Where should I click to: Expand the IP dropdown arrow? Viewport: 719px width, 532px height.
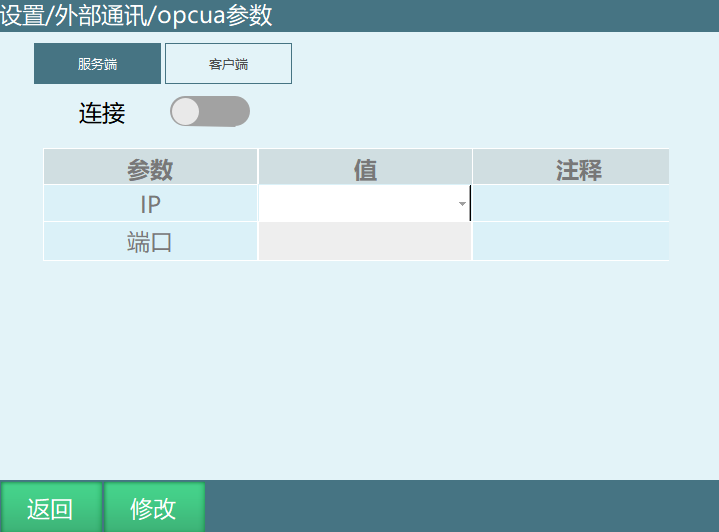[x=462, y=204]
